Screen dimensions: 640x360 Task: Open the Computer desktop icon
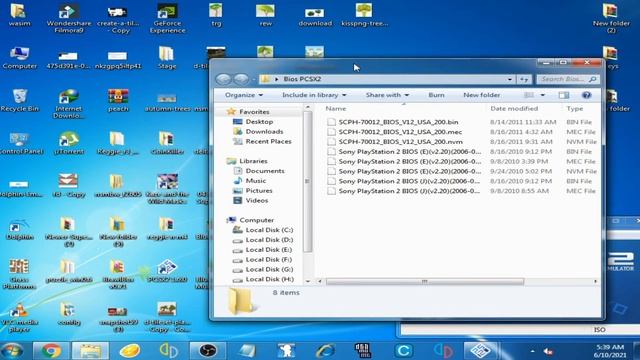[19, 58]
